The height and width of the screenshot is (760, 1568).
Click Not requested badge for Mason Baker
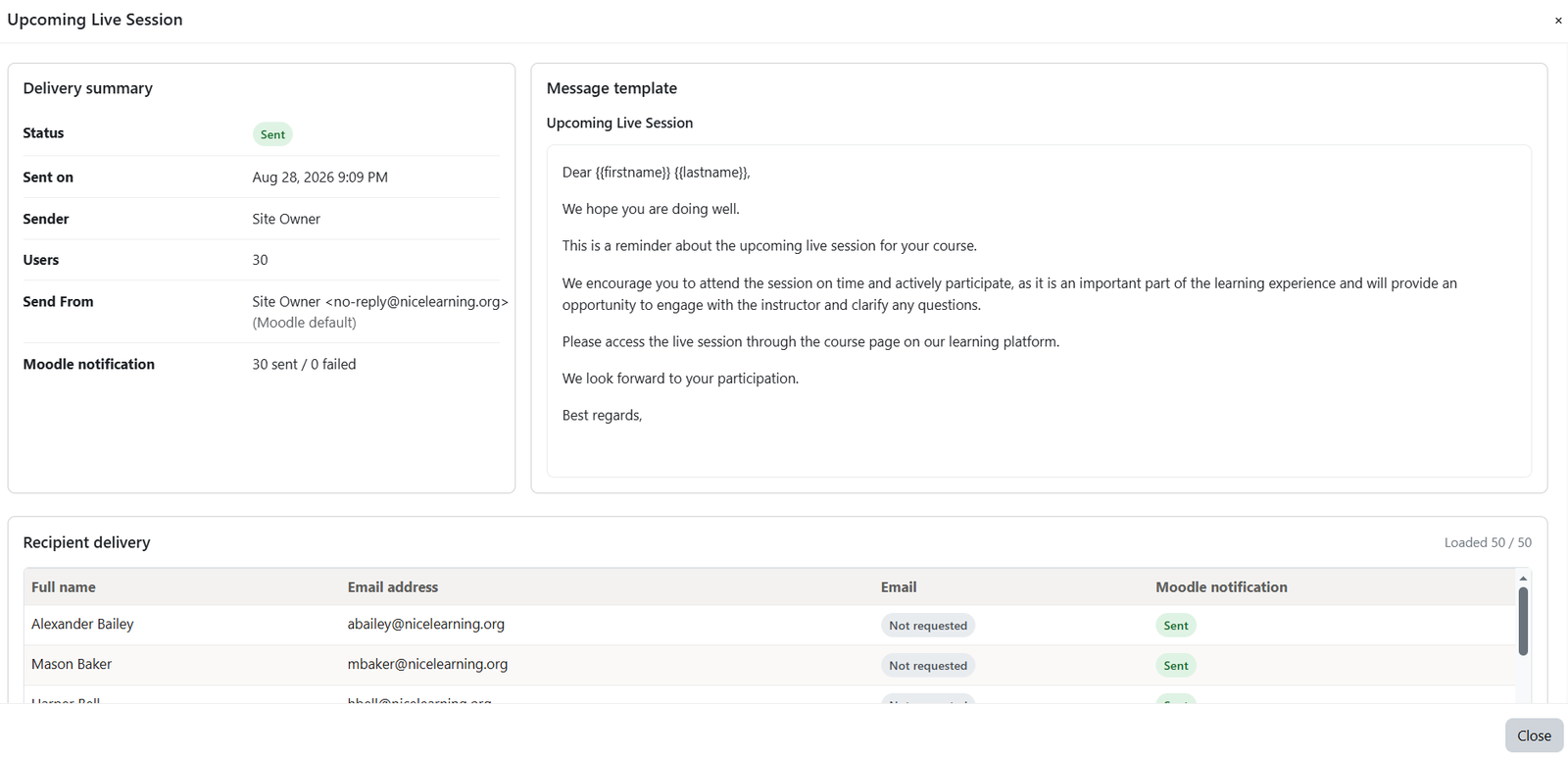click(928, 666)
